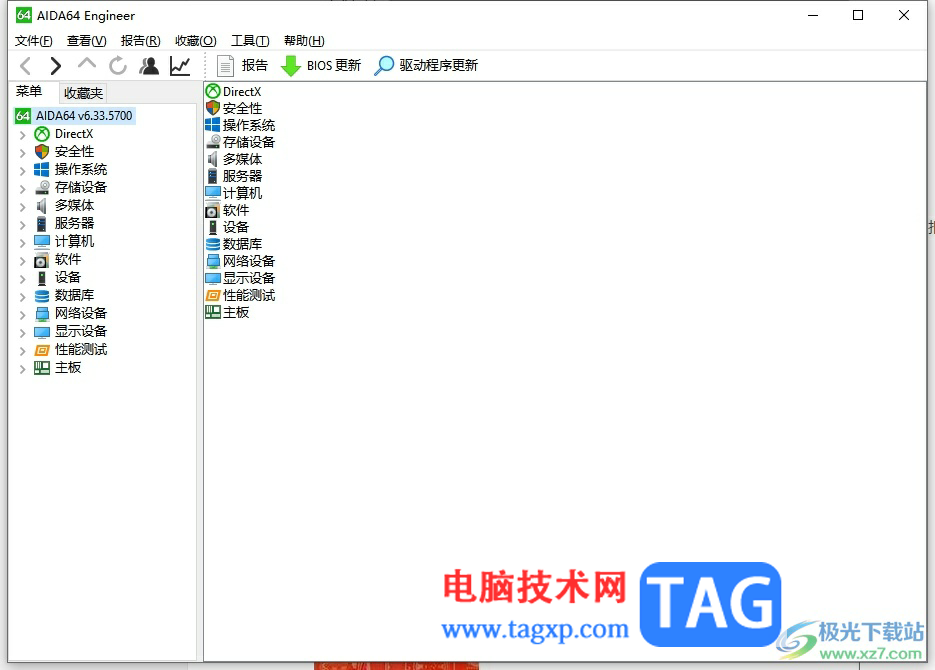Open the 帮助(H) menu

[x=304, y=41]
